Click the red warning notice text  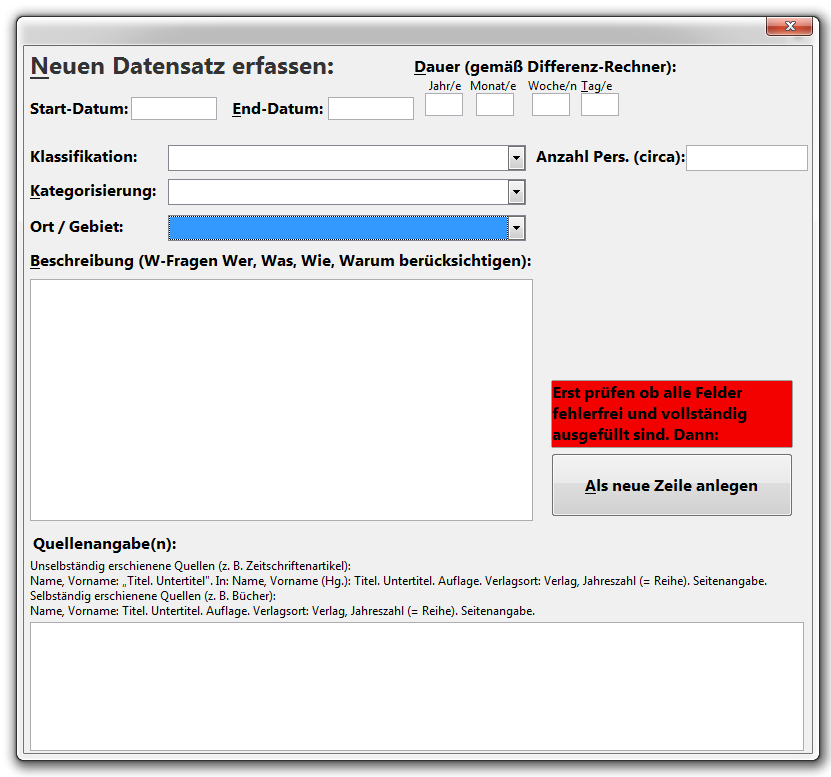pyautogui.click(x=671, y=413)
